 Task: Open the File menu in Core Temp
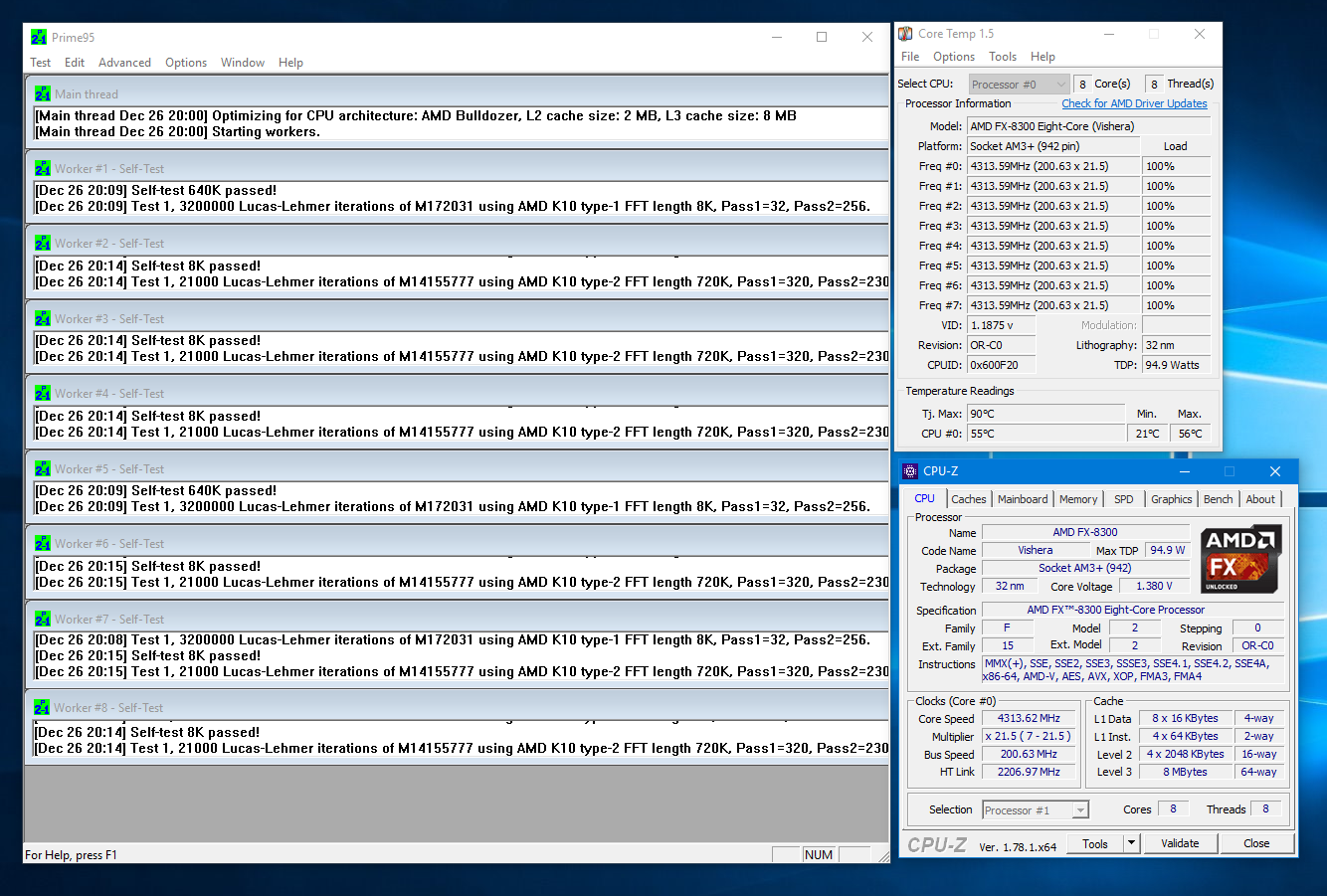click(x=910, y=57)
